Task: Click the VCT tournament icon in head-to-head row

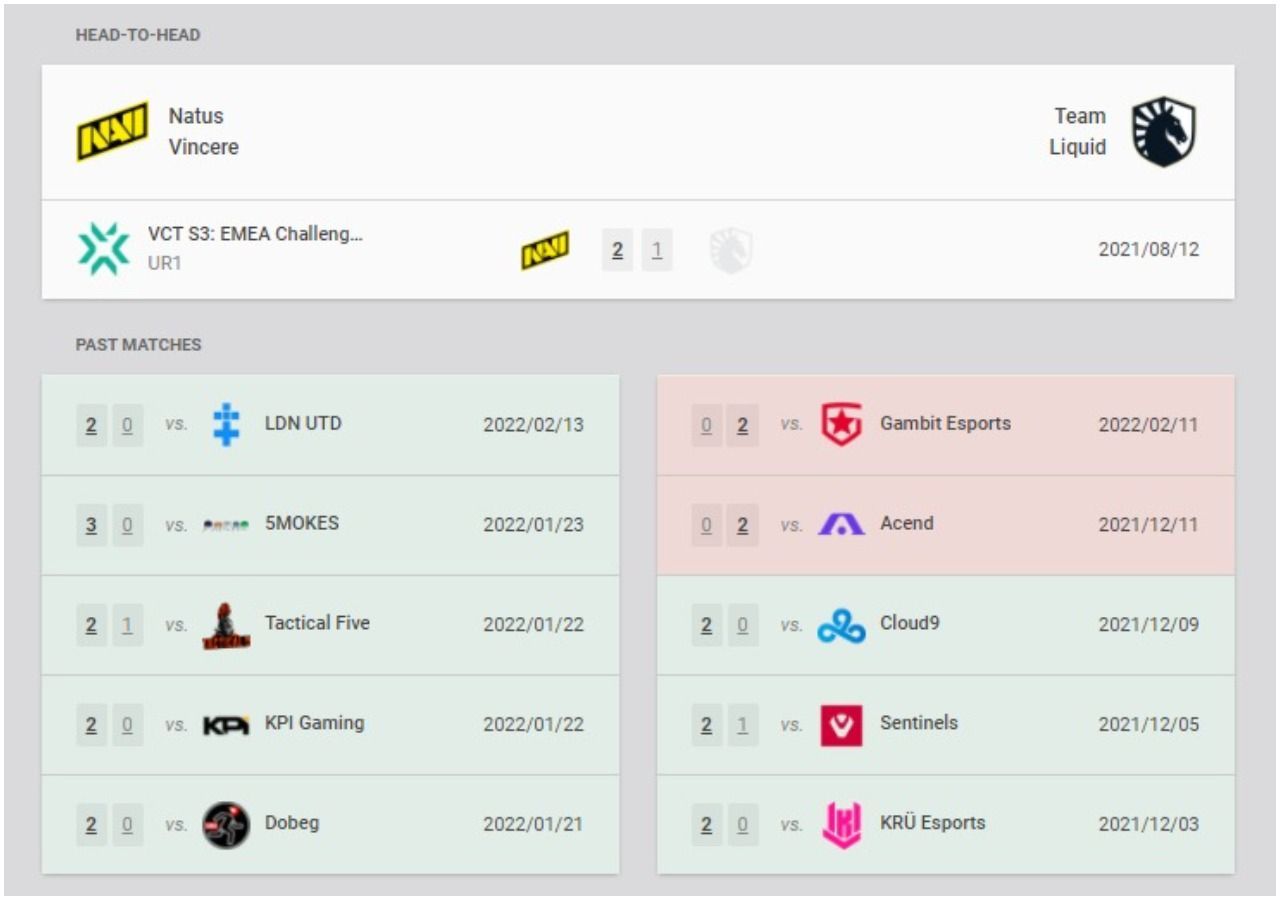Action: click(x=104, y=249)
